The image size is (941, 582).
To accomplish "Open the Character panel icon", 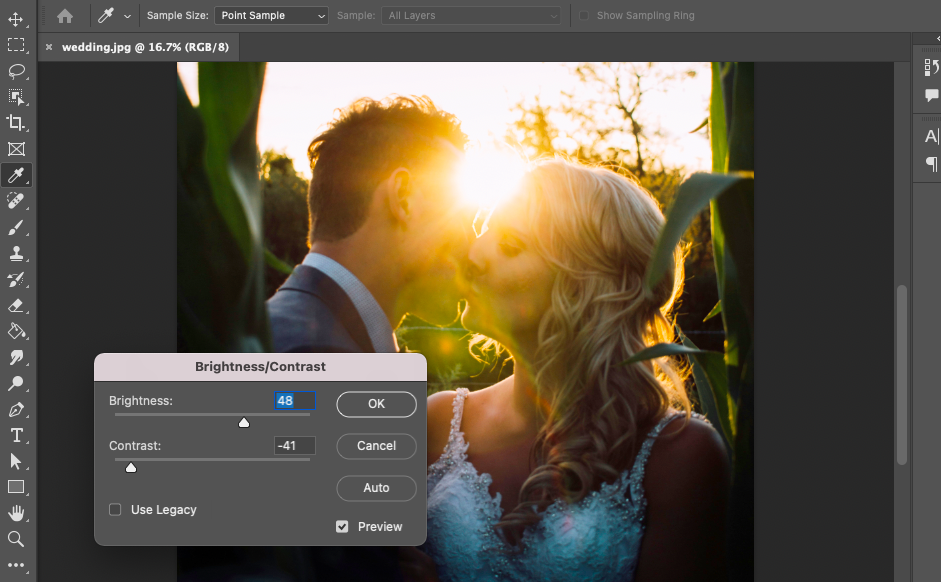I will (x=931, y=136).
